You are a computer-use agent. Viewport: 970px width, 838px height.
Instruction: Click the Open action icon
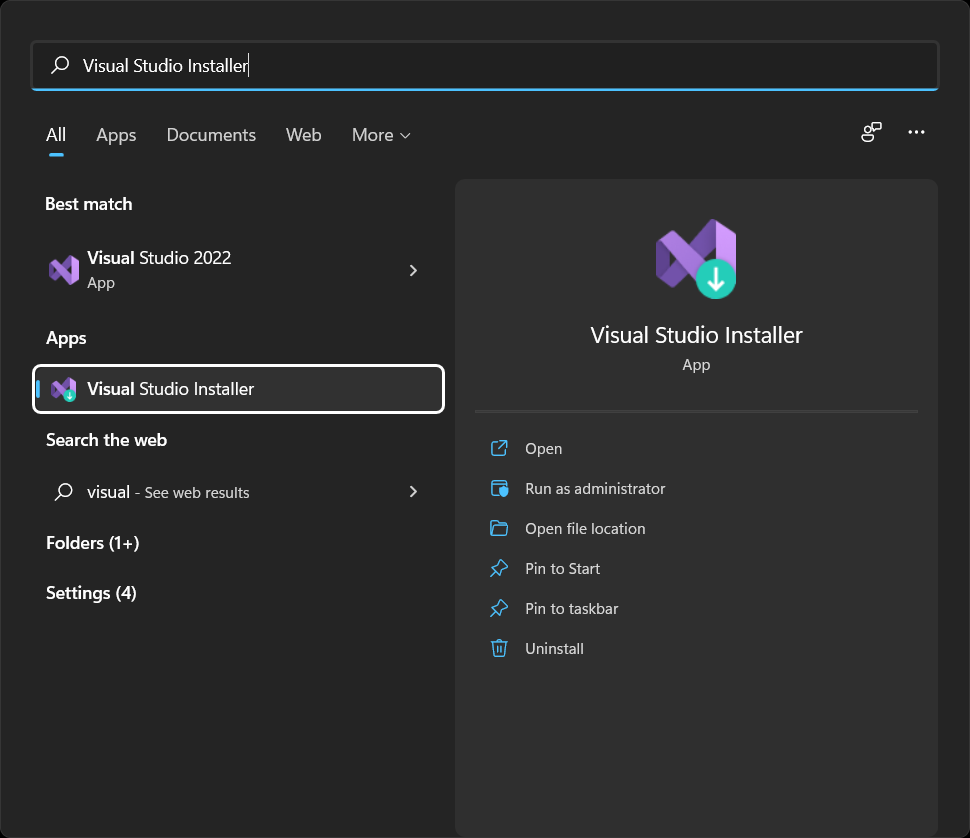(499, 448)
